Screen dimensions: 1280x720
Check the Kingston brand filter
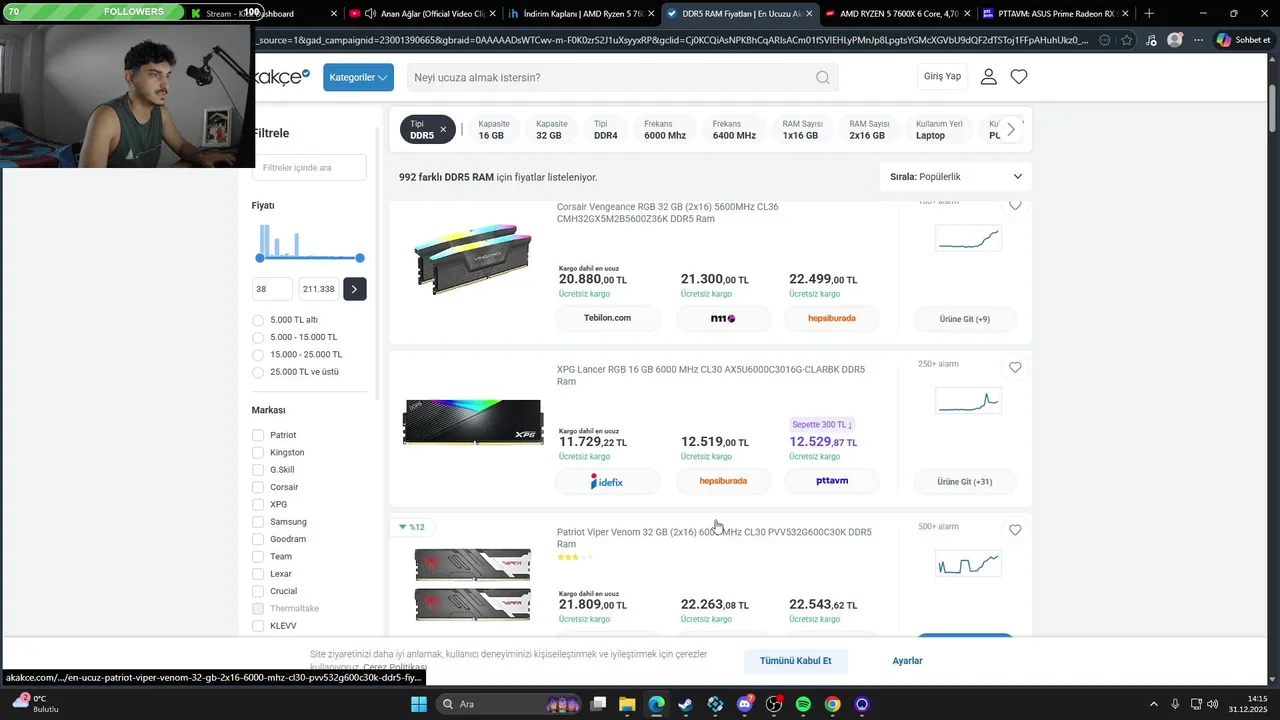pos(258,452)
